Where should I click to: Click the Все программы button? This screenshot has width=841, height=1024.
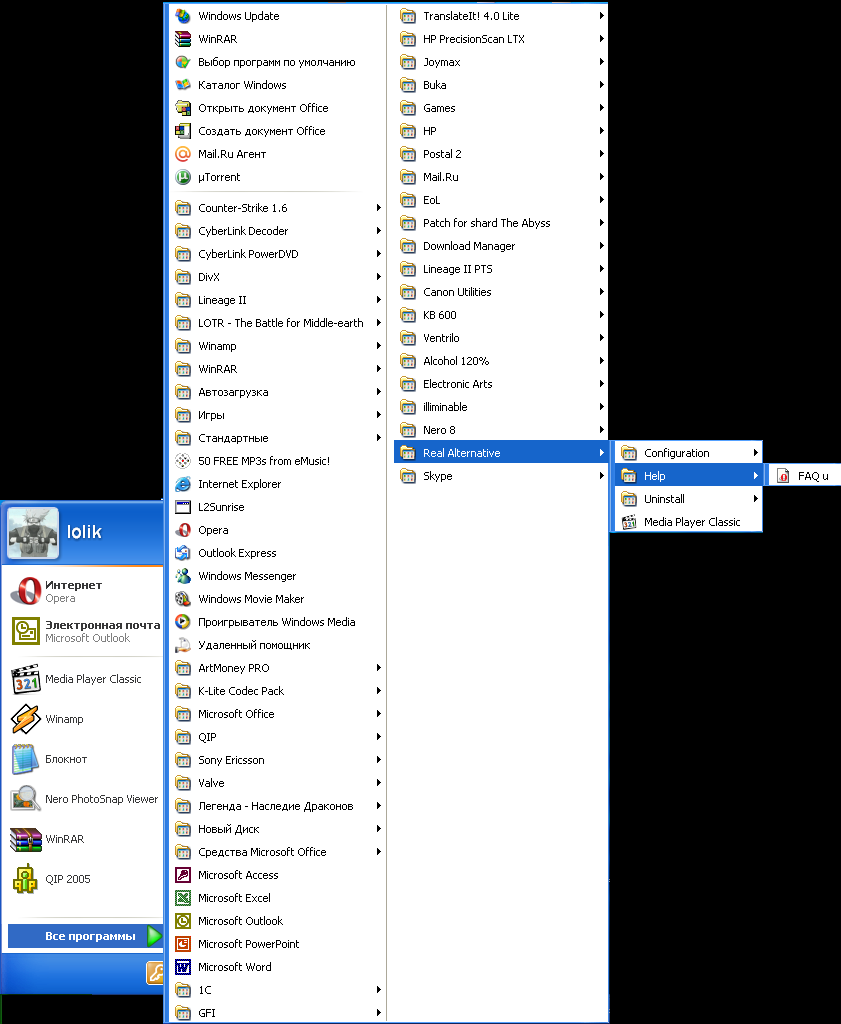pos(85,936)
